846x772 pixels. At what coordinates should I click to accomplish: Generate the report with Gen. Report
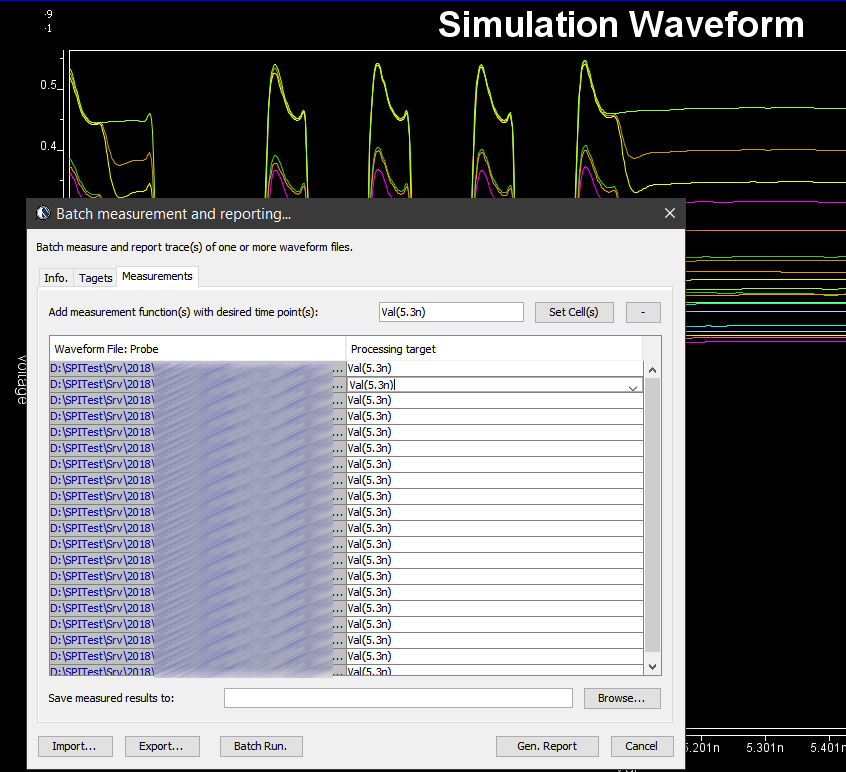547,746
